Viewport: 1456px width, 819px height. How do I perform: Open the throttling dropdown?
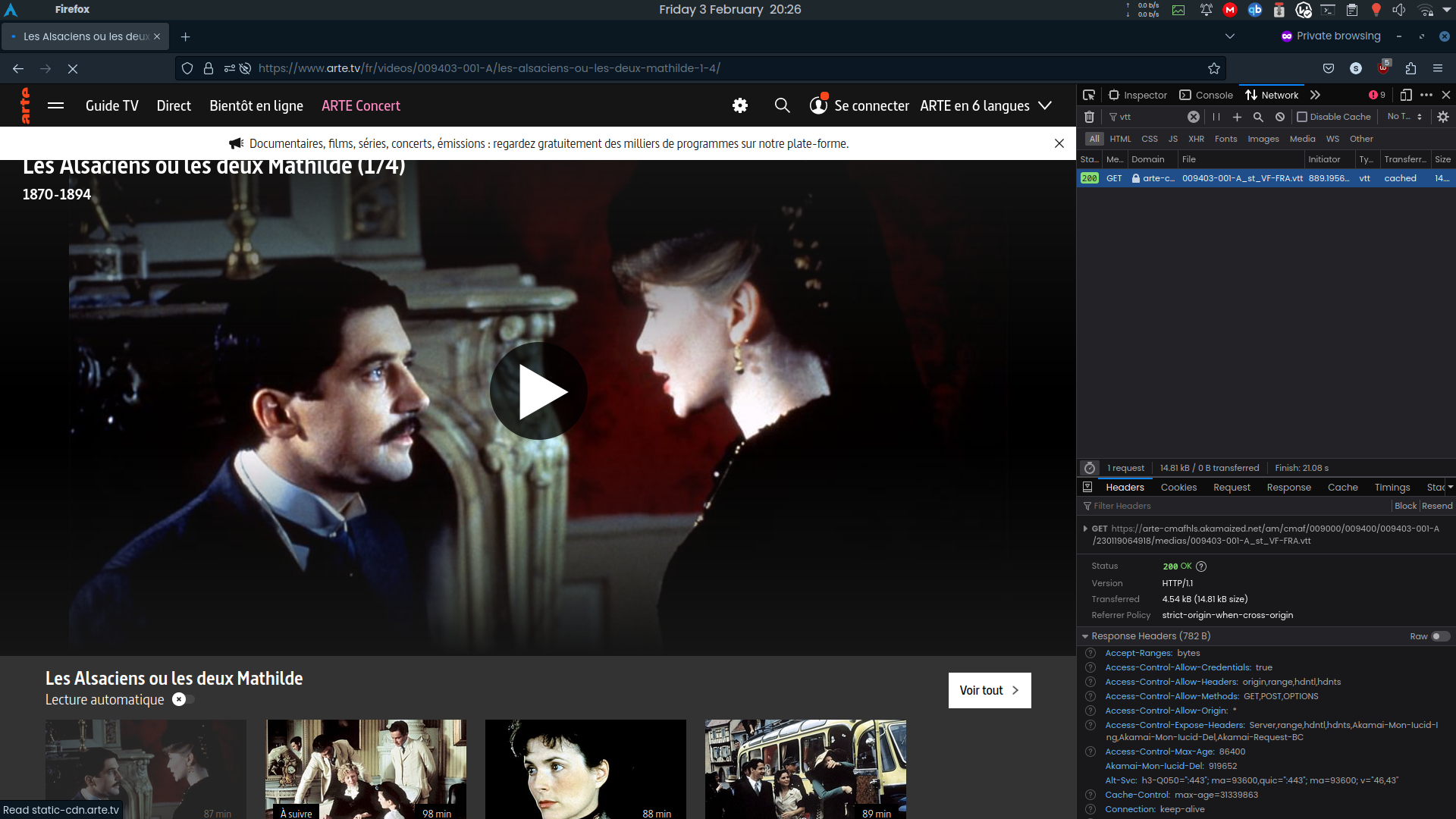click(x=1404, y=117)
